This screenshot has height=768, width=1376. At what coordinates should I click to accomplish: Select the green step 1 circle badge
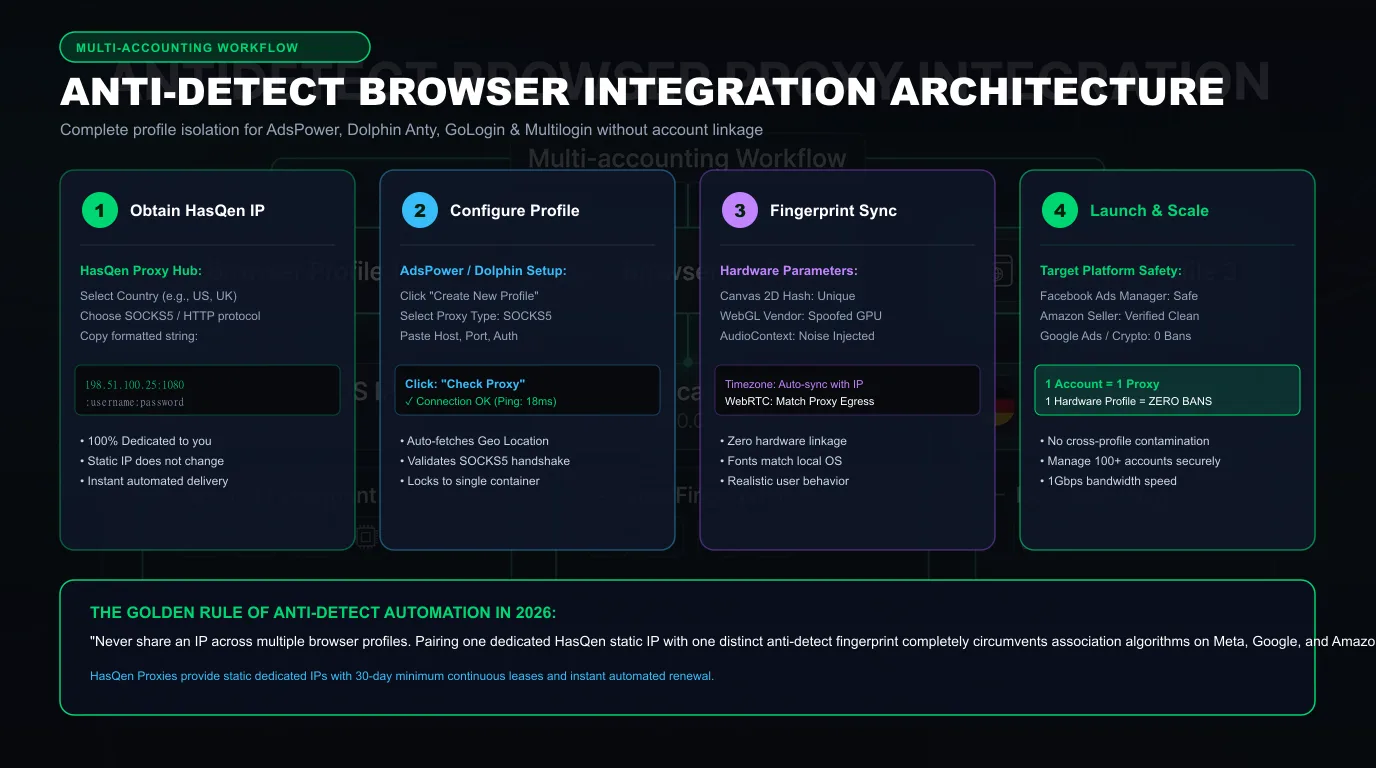[x=99, y=210]
